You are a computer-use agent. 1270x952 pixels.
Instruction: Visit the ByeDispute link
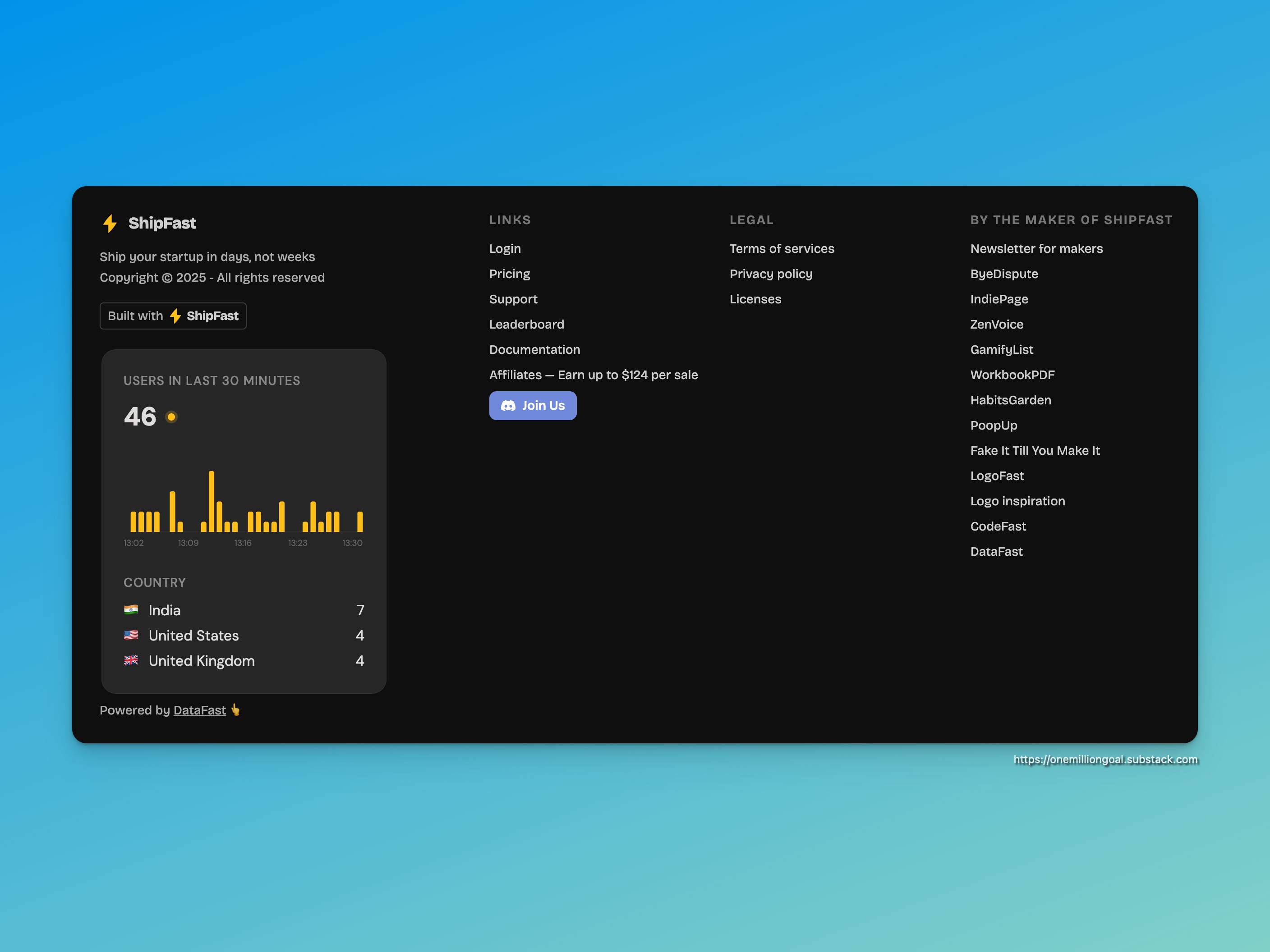1003,274
